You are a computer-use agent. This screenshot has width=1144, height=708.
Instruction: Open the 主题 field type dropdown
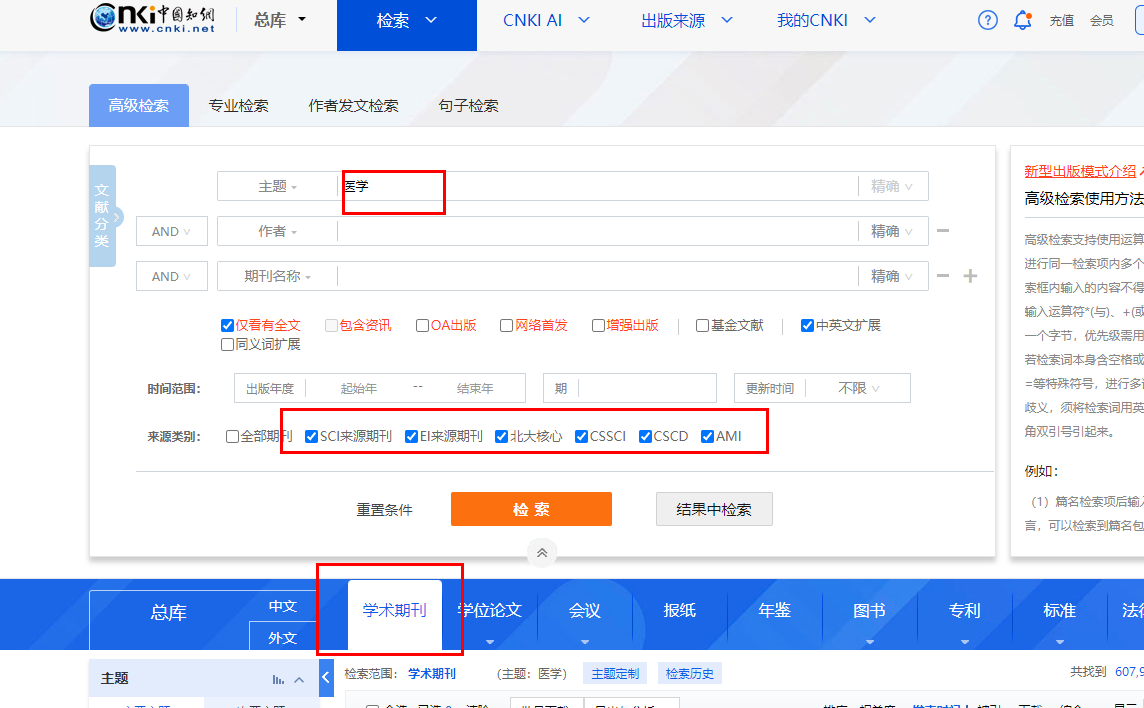tap(277, 185)
